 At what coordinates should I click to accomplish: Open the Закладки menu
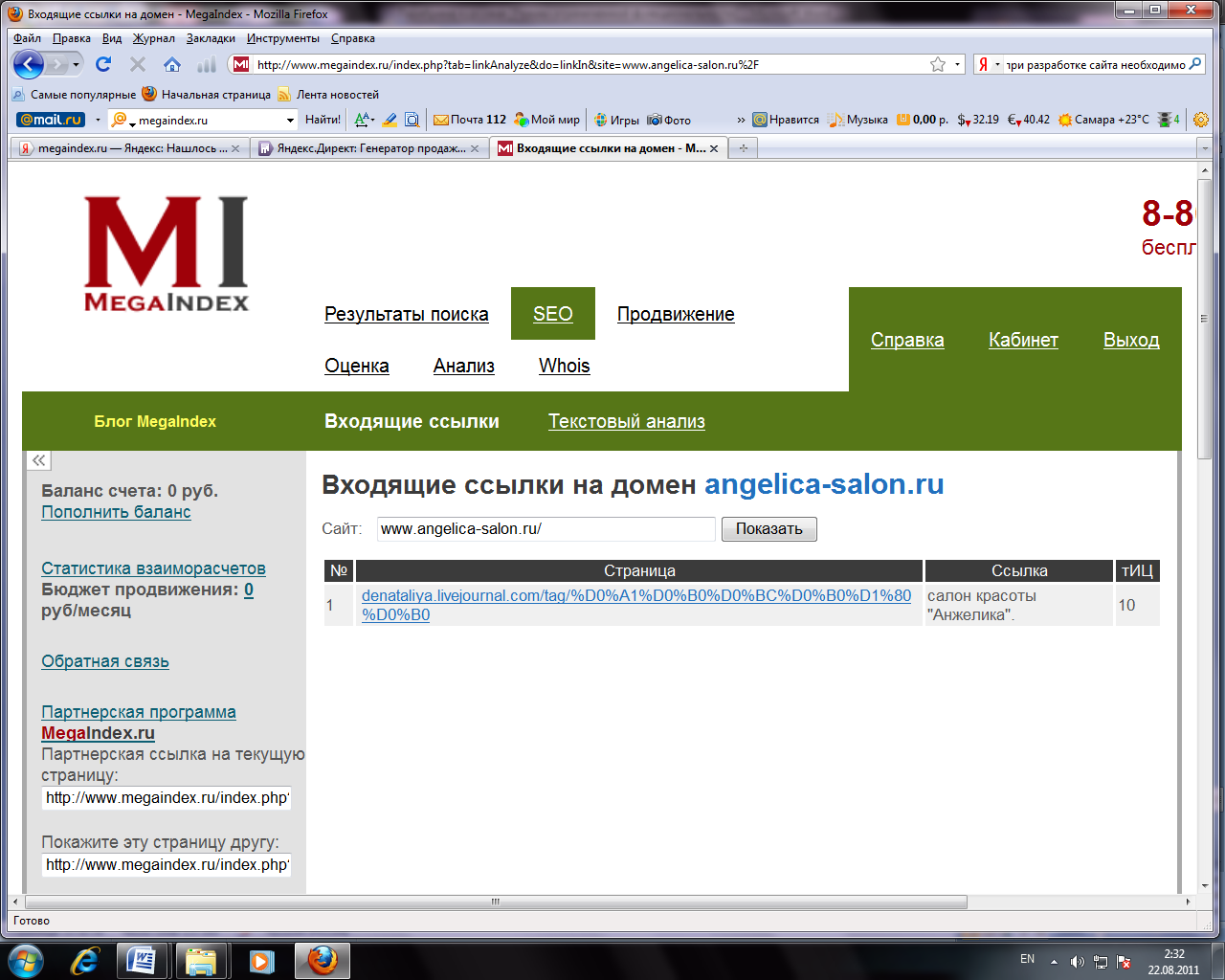(211, 38)
